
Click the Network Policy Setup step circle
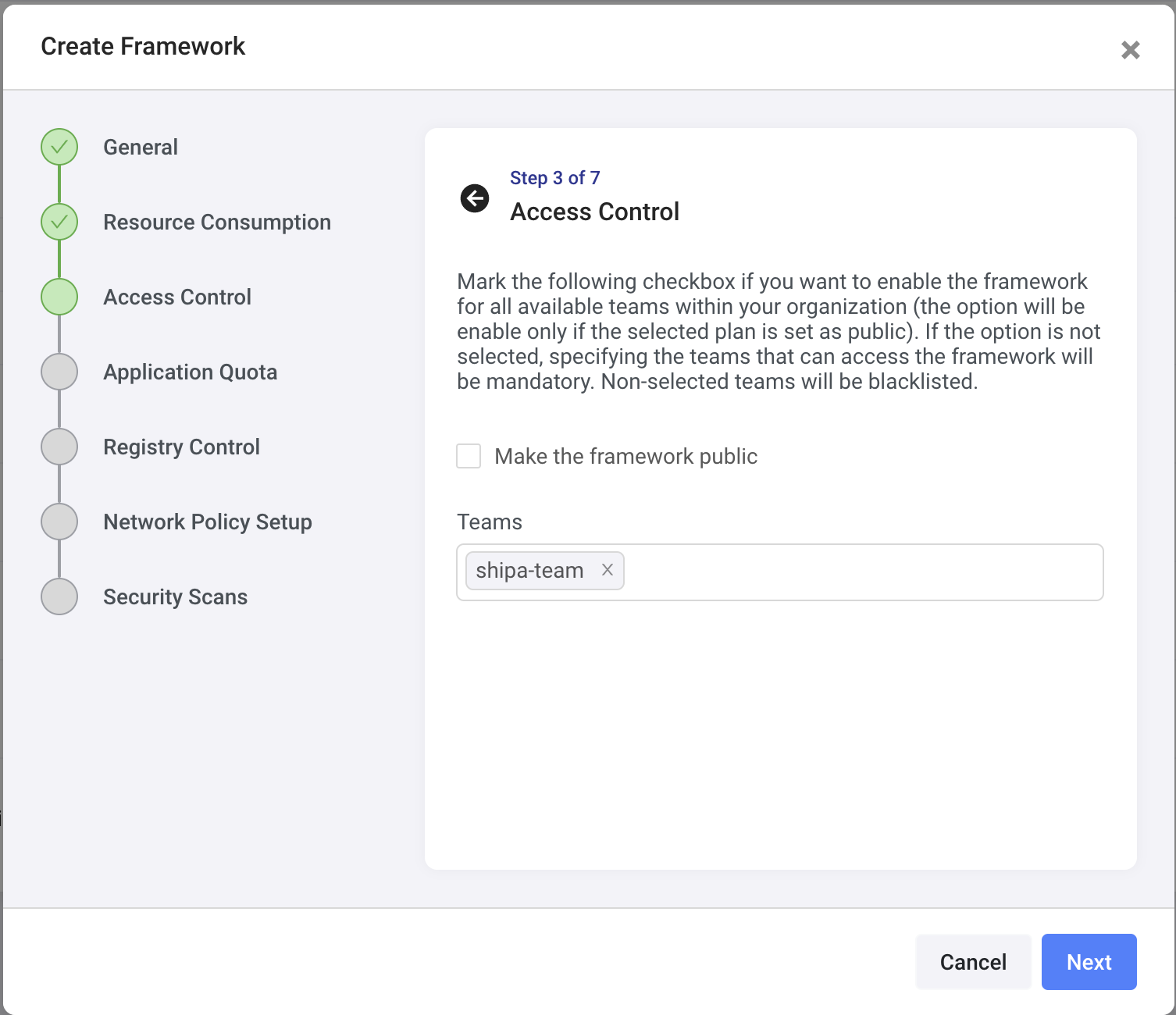pyautogui.click(x=59, y=522)
